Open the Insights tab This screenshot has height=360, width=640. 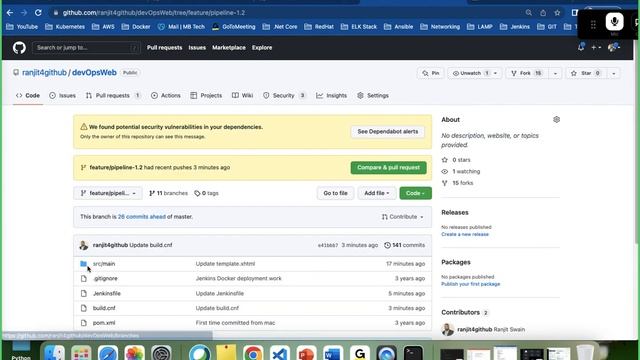(x=331, y=96)
